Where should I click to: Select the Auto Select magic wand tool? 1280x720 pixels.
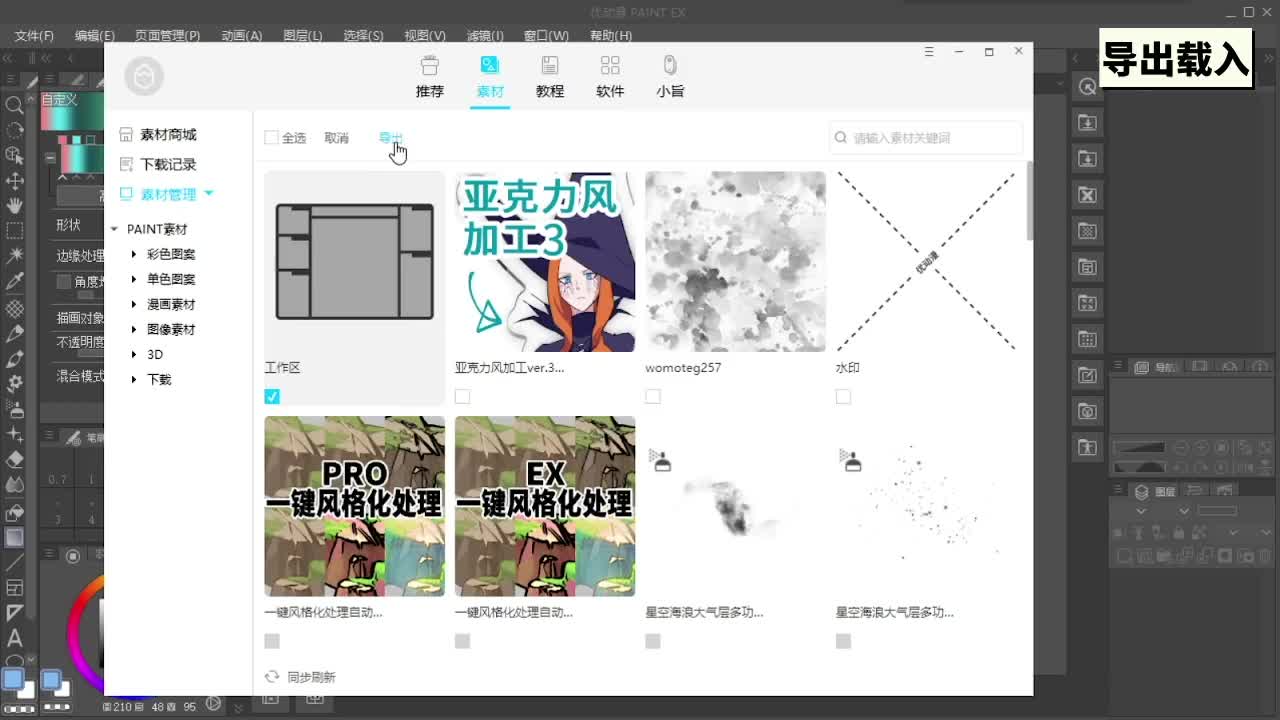15,257
